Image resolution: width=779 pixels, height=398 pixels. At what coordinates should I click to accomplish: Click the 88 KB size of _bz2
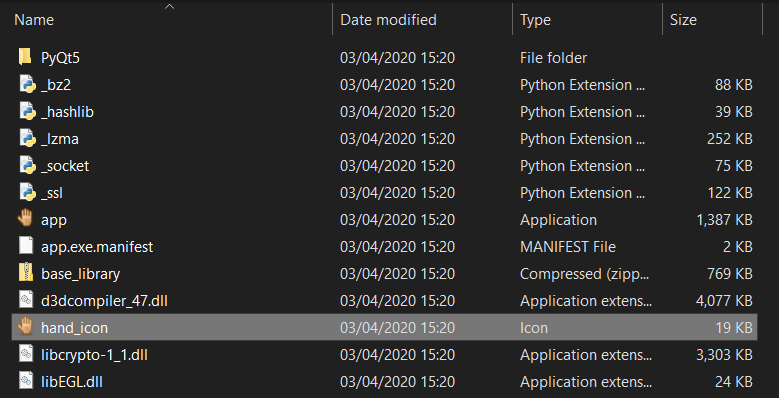(x=734, y=85)
